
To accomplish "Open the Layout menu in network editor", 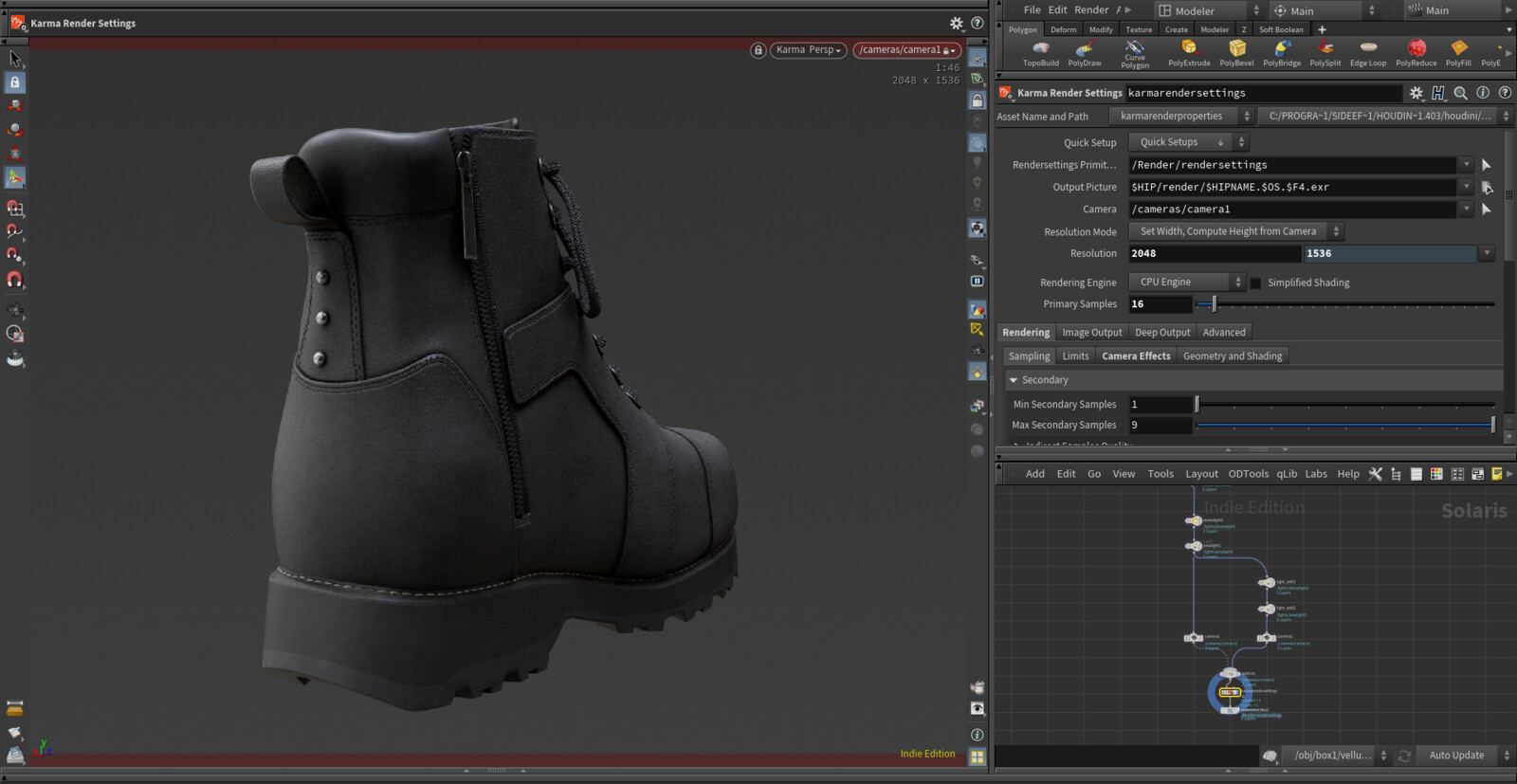I will (x=1201, y=474).
